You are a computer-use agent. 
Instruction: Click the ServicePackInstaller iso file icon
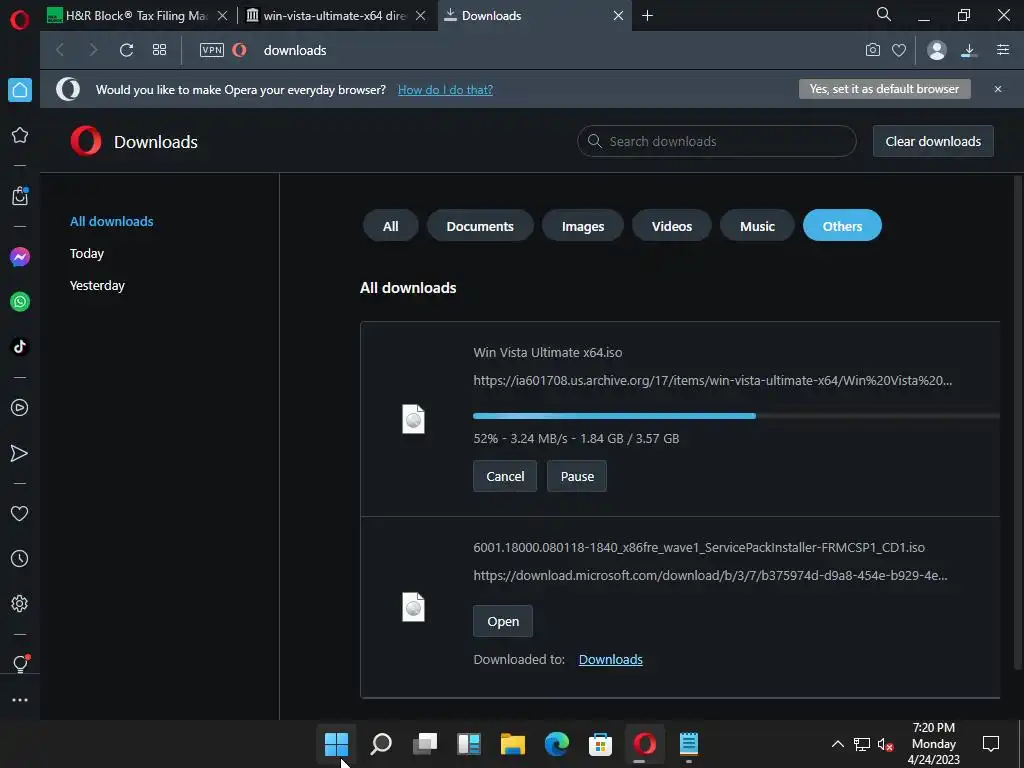413,607
